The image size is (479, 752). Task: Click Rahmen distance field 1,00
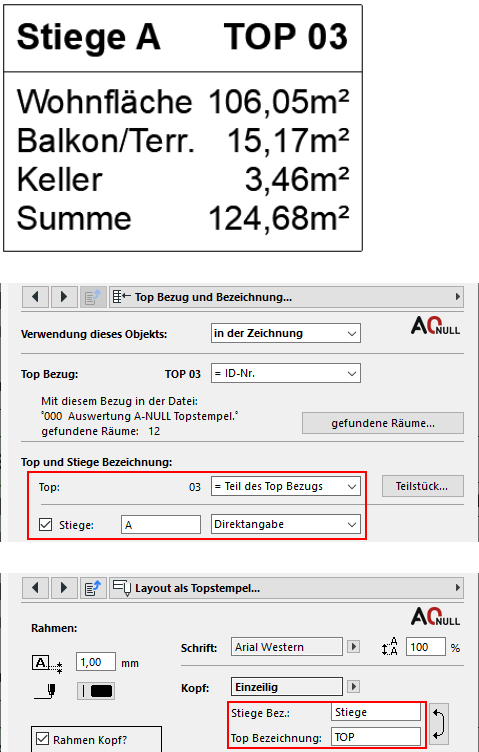coord(96,662)
